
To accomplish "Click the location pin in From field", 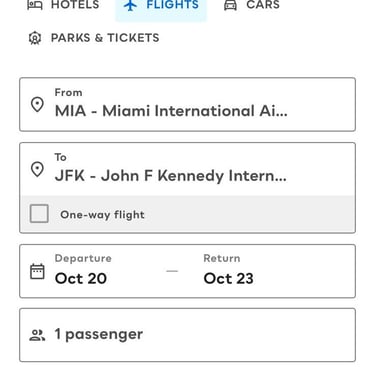I will (x=37, y=105).
